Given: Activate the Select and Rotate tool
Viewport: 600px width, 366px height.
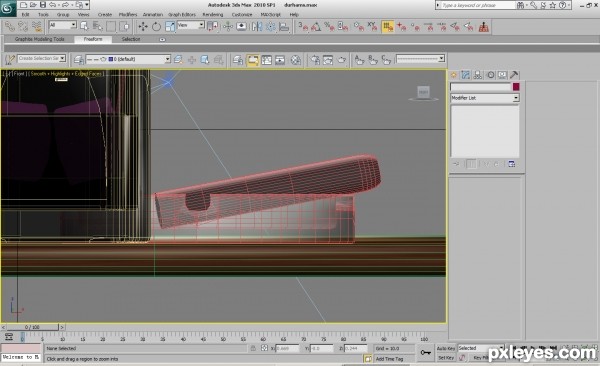Looking at the screenshot, I should click(x=156, y=26).
